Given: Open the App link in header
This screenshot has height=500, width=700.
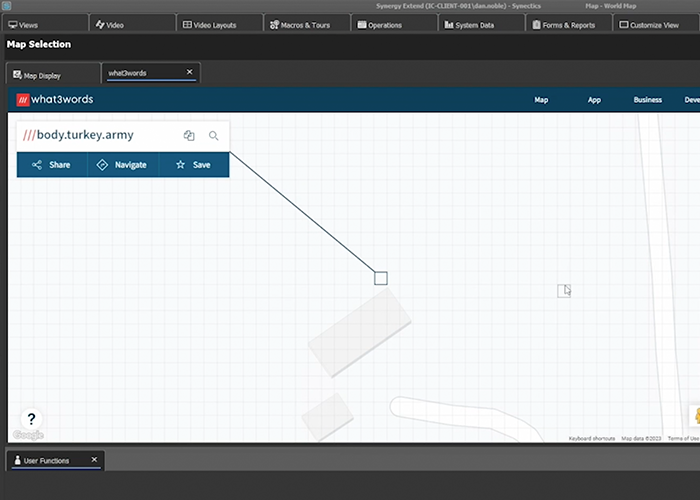Looking at the screenshot, I should [594, 100].
